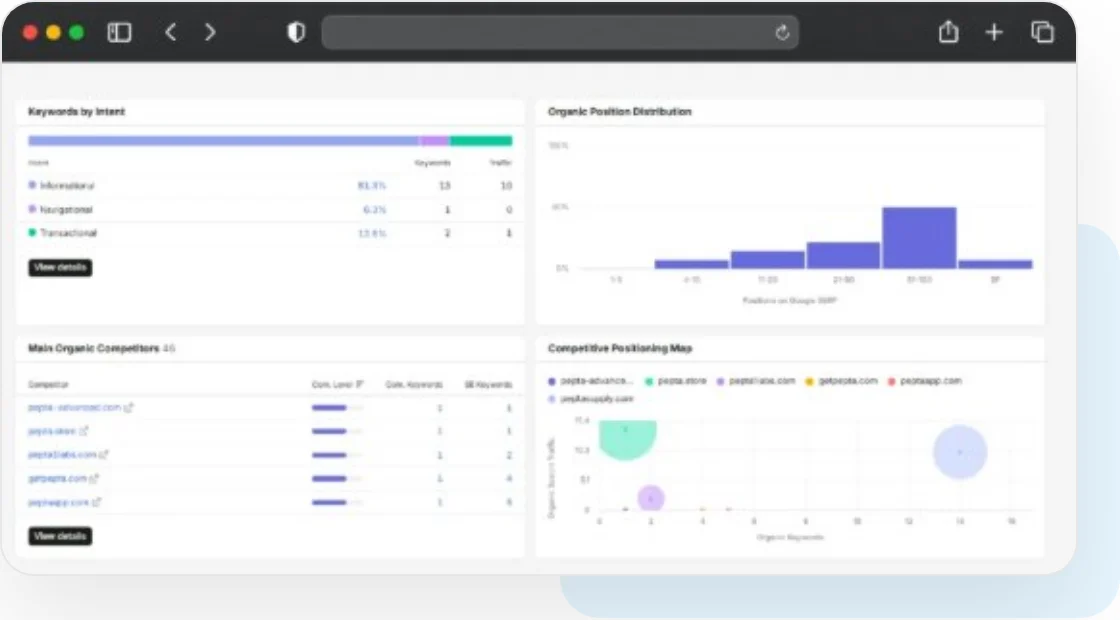Open the privacy shield icon

click(x=296, y=32)
